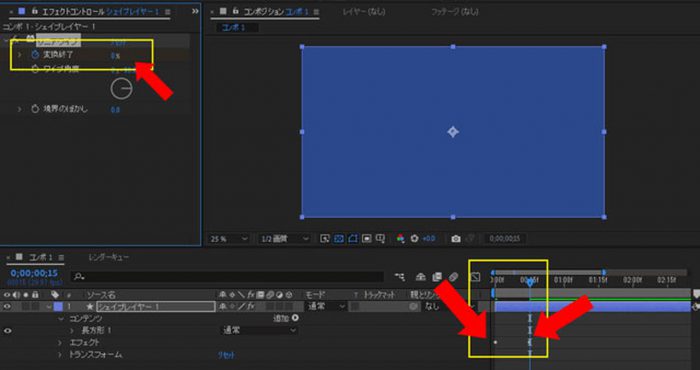
Task: Click the モード column header
Action: (315, 295)
